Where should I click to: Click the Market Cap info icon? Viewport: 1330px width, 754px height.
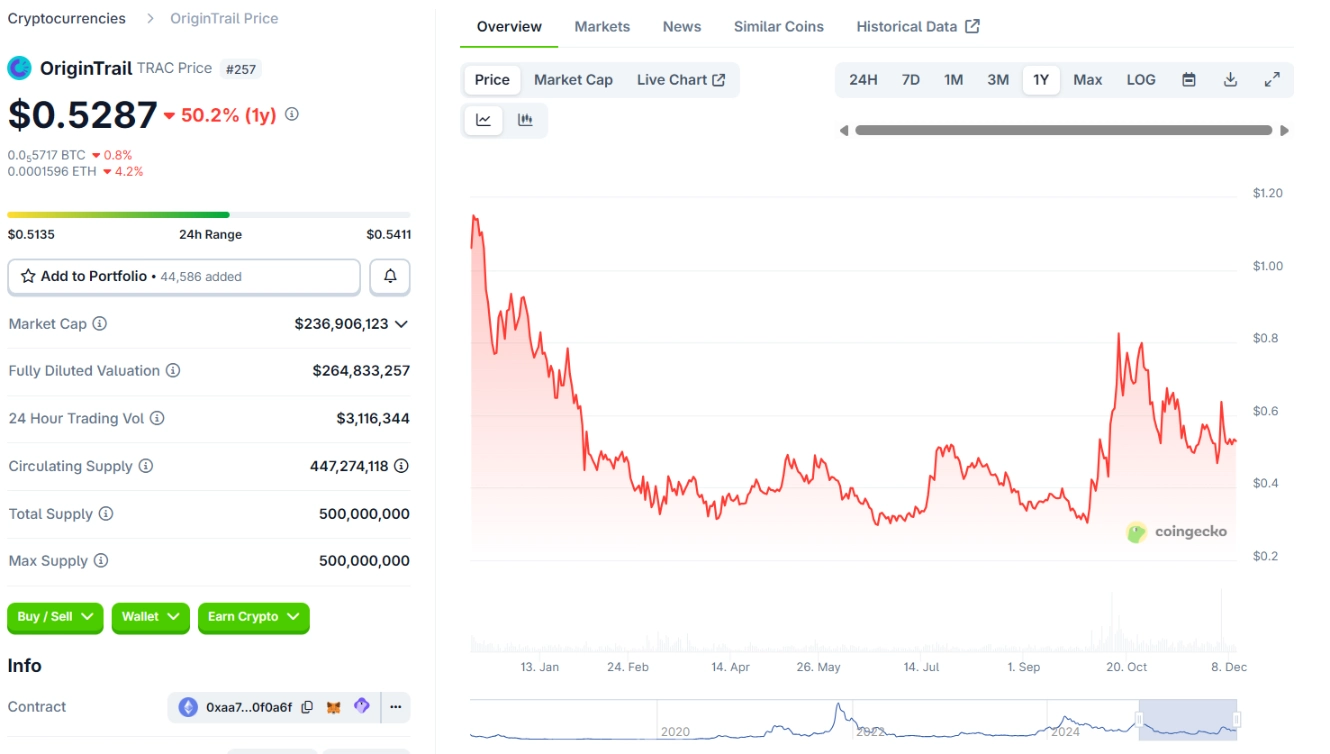pyautogui.click(x=100, y=324)
